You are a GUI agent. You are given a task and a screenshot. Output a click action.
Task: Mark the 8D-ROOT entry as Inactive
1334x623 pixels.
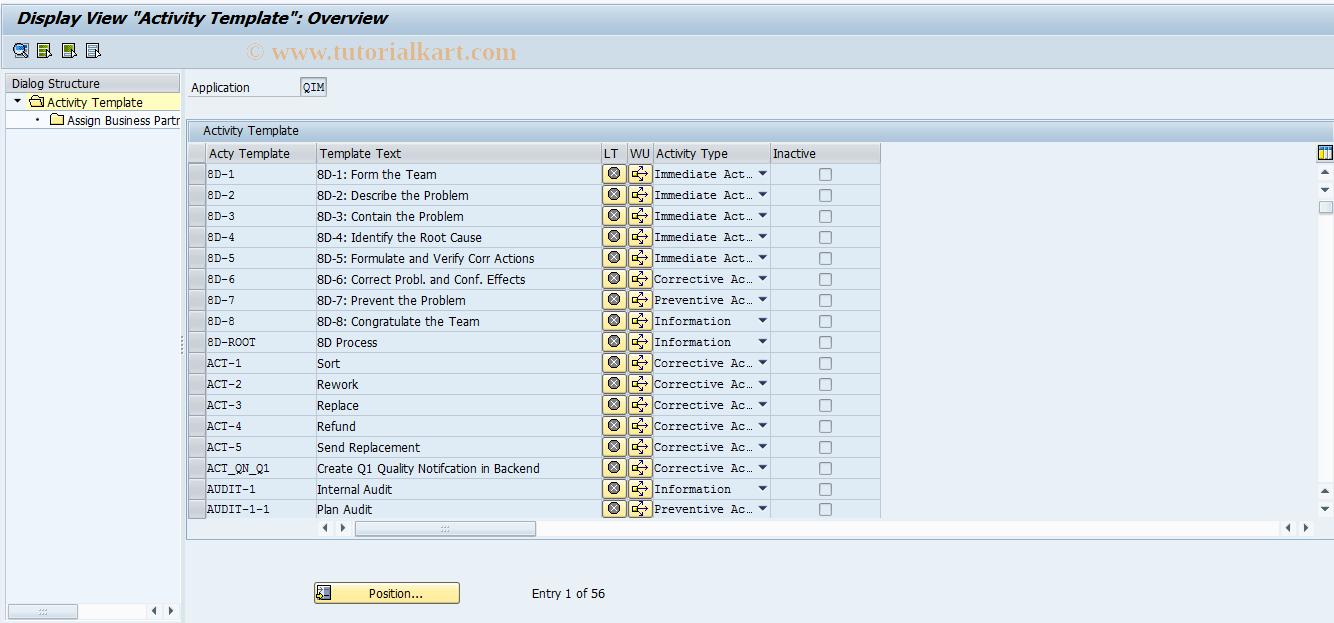[824, 341]
